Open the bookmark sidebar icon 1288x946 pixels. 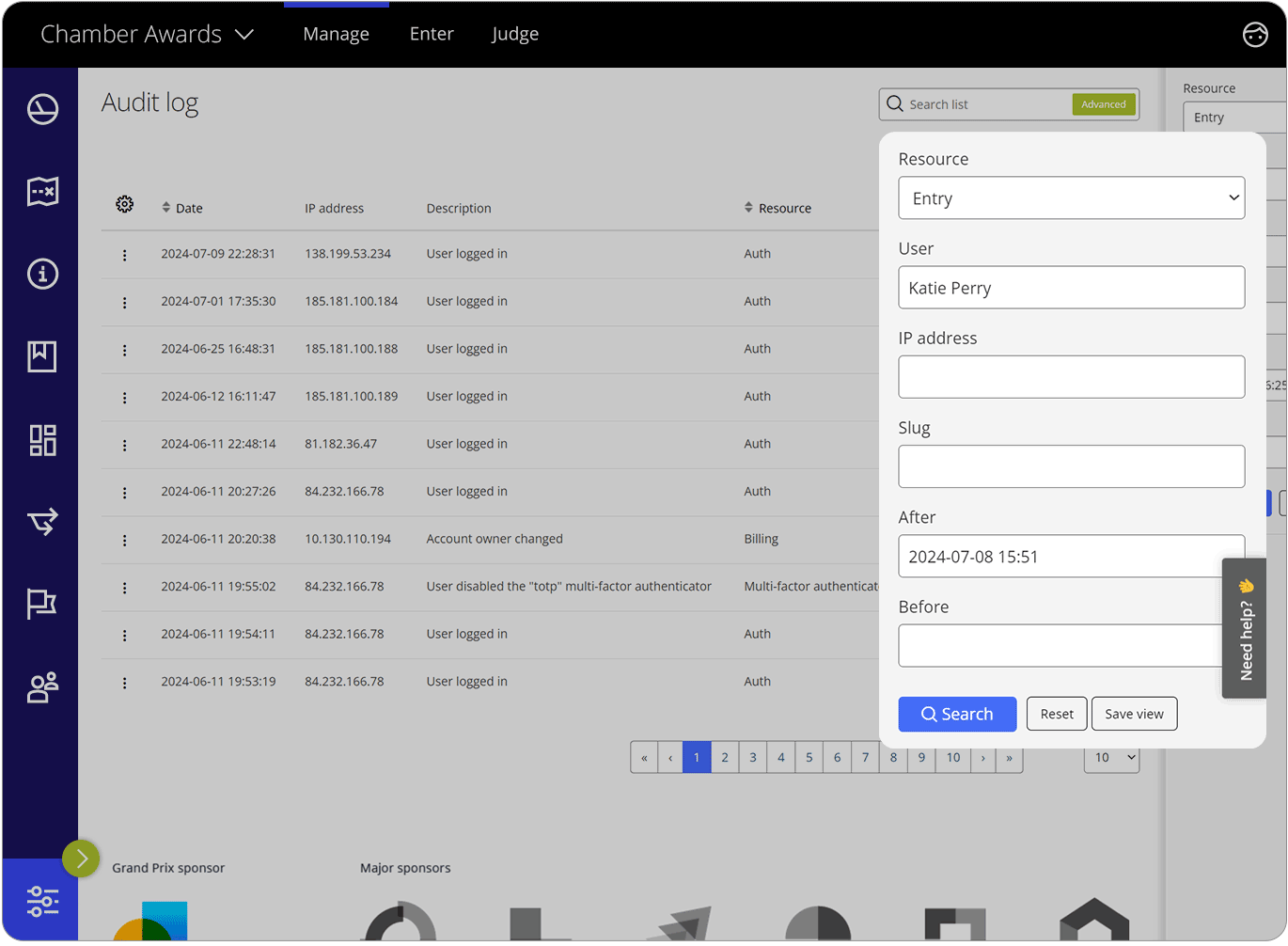42,356
